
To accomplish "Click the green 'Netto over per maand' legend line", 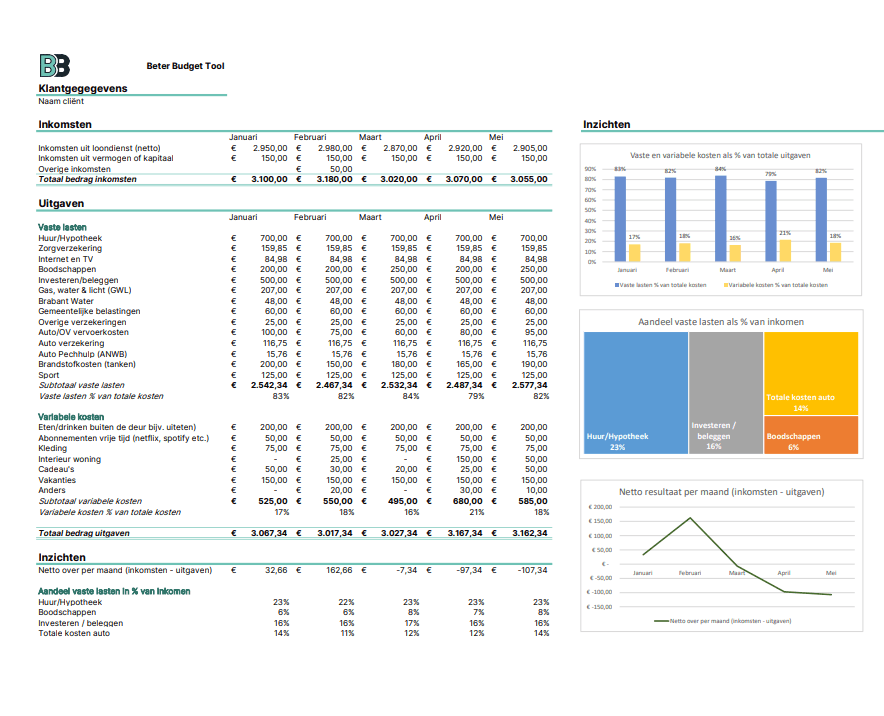I will [662, 621].
